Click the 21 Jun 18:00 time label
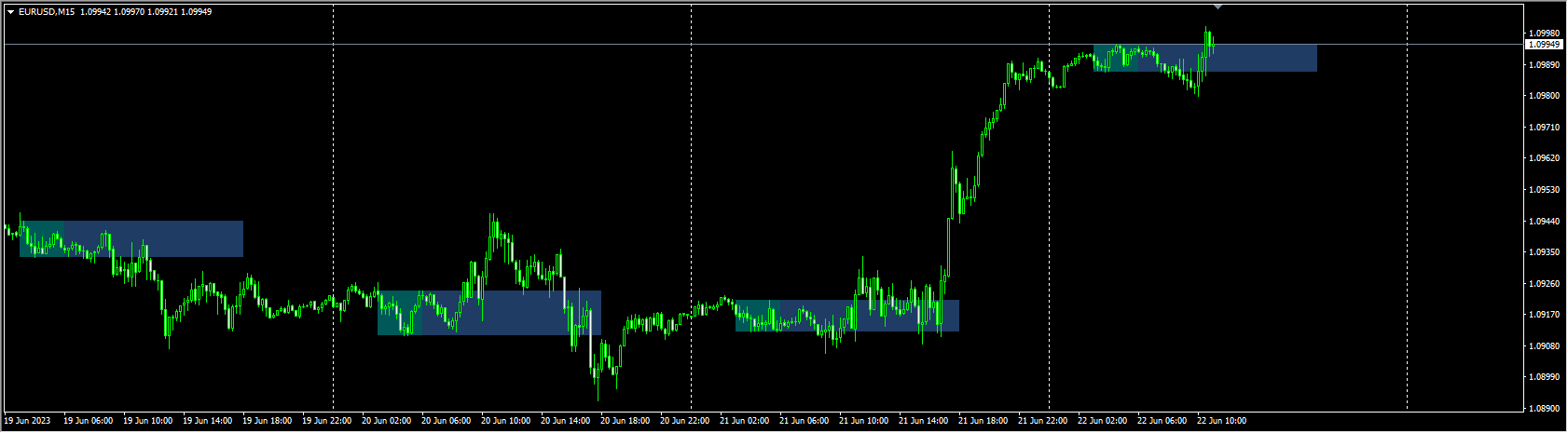1568x433 pixels. click(x=983, y=421)
